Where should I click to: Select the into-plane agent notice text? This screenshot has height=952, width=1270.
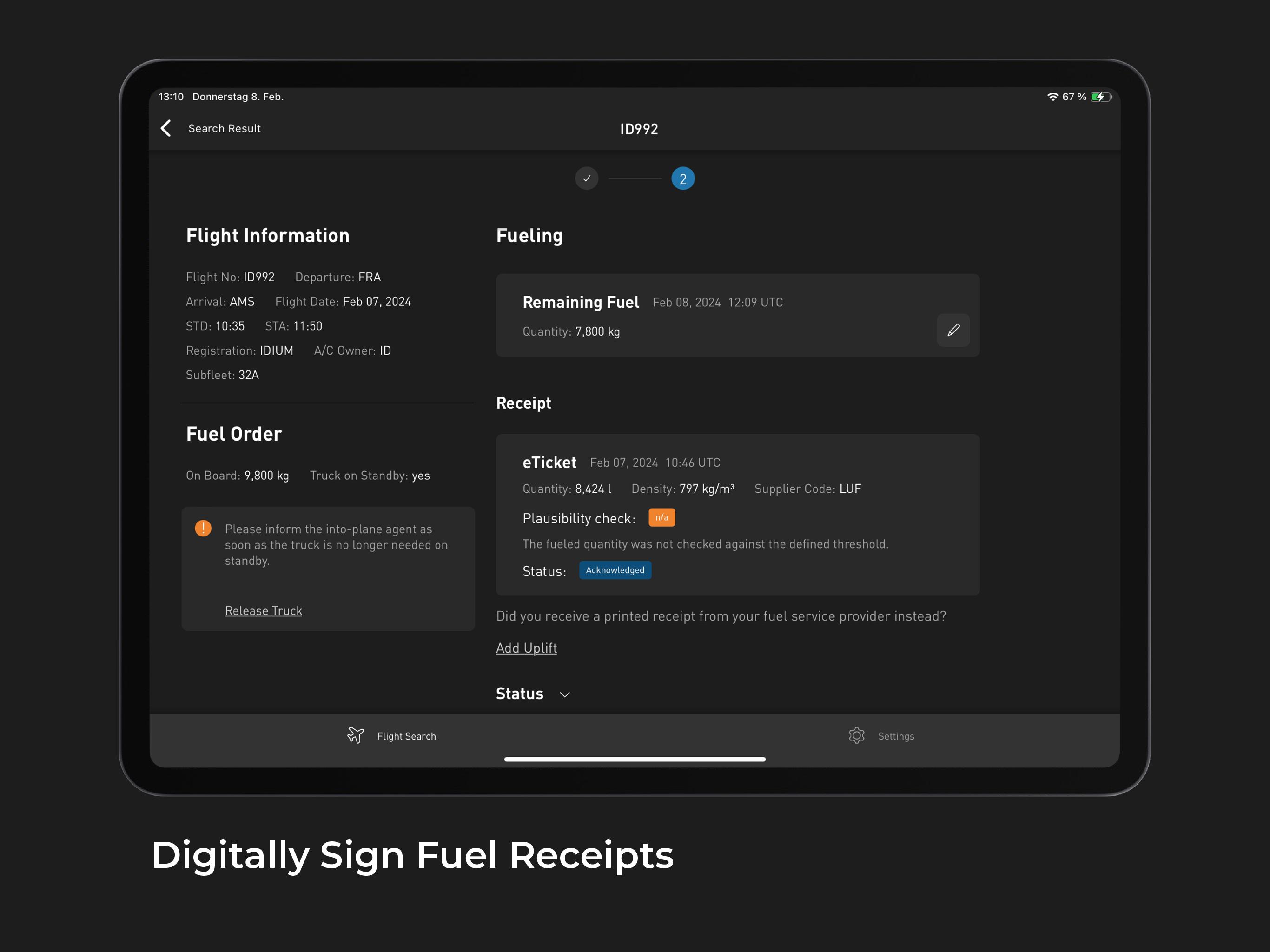point(337,545)
